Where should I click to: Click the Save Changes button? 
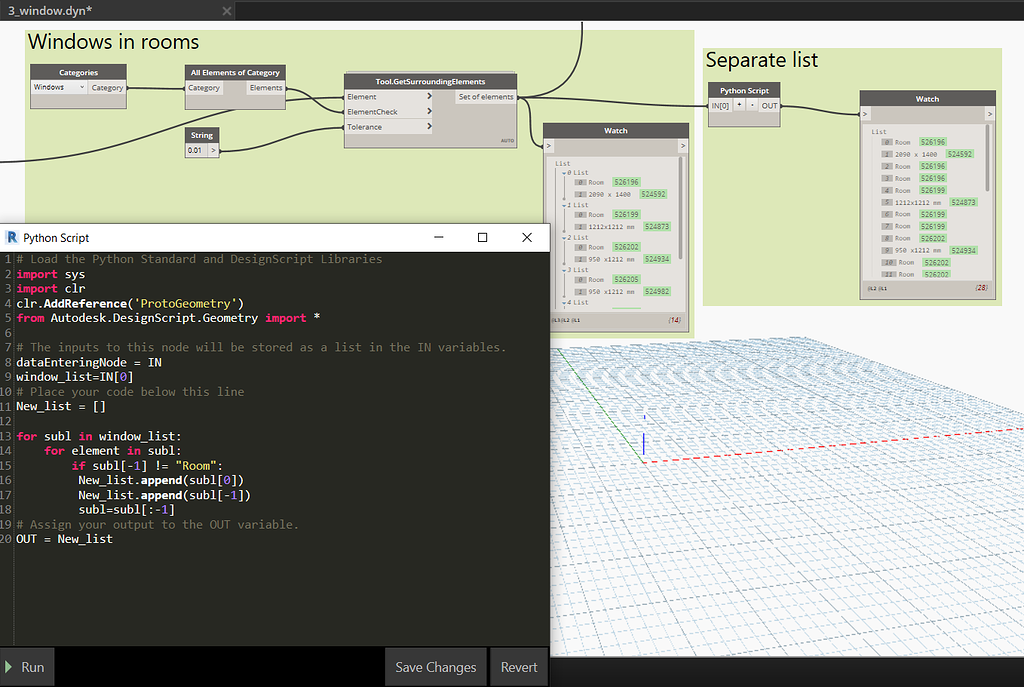click(435, 667)
